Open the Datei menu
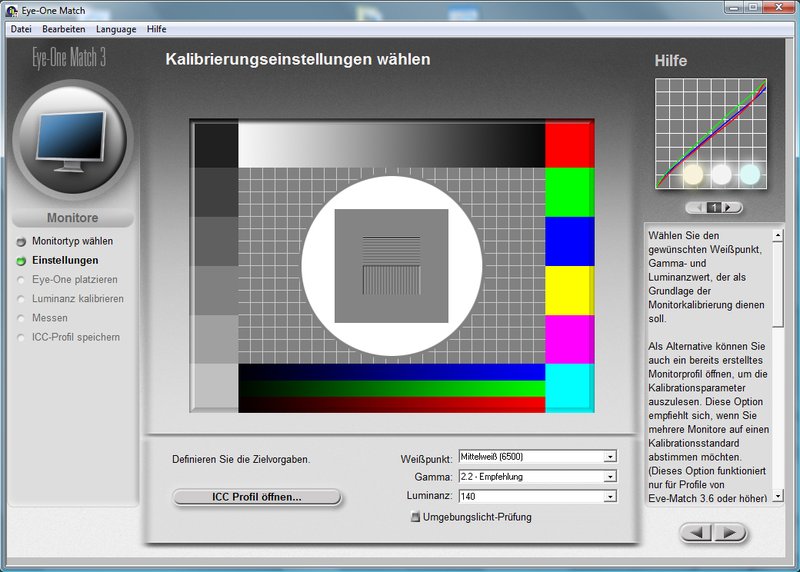 [x=21, y=29]
